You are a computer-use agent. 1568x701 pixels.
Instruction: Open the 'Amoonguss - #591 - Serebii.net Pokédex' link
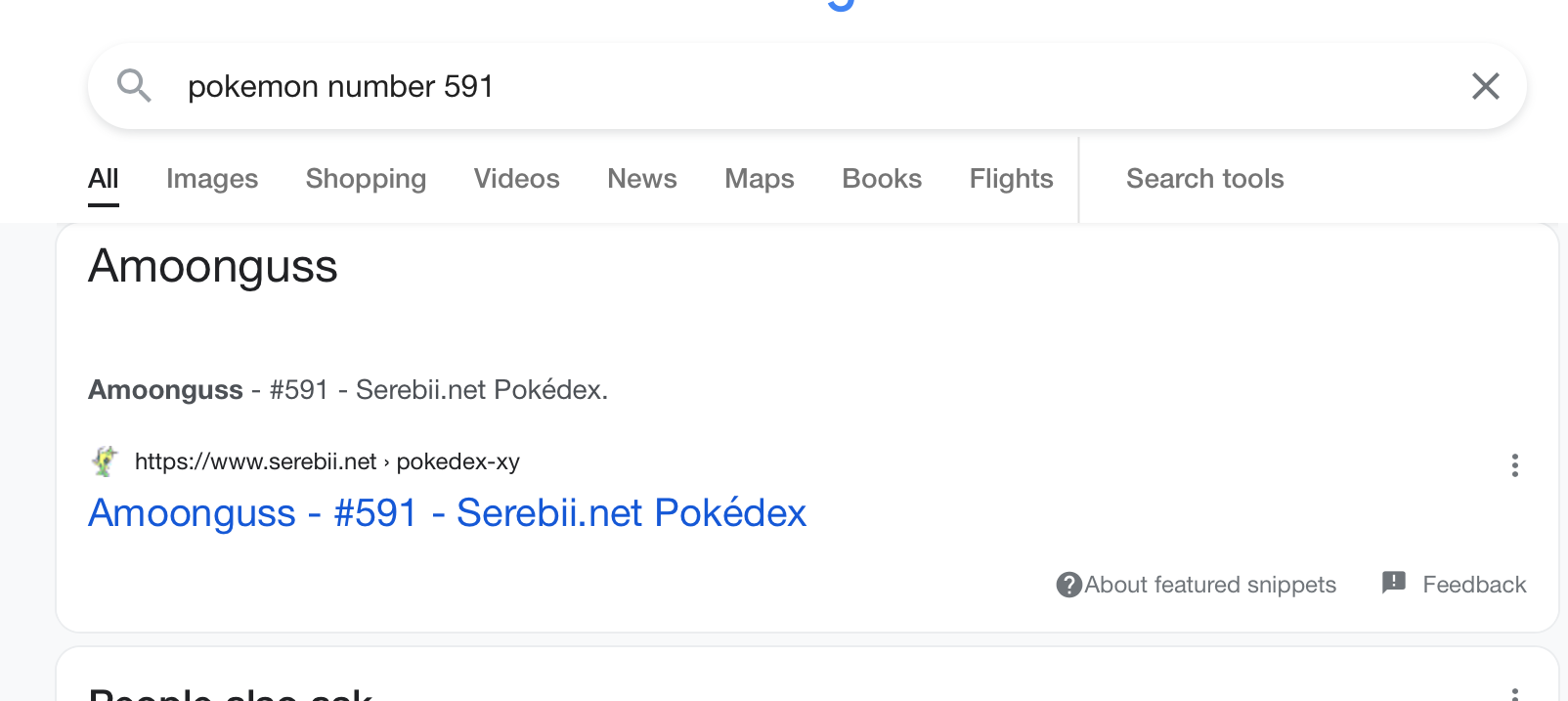[447, 513]
